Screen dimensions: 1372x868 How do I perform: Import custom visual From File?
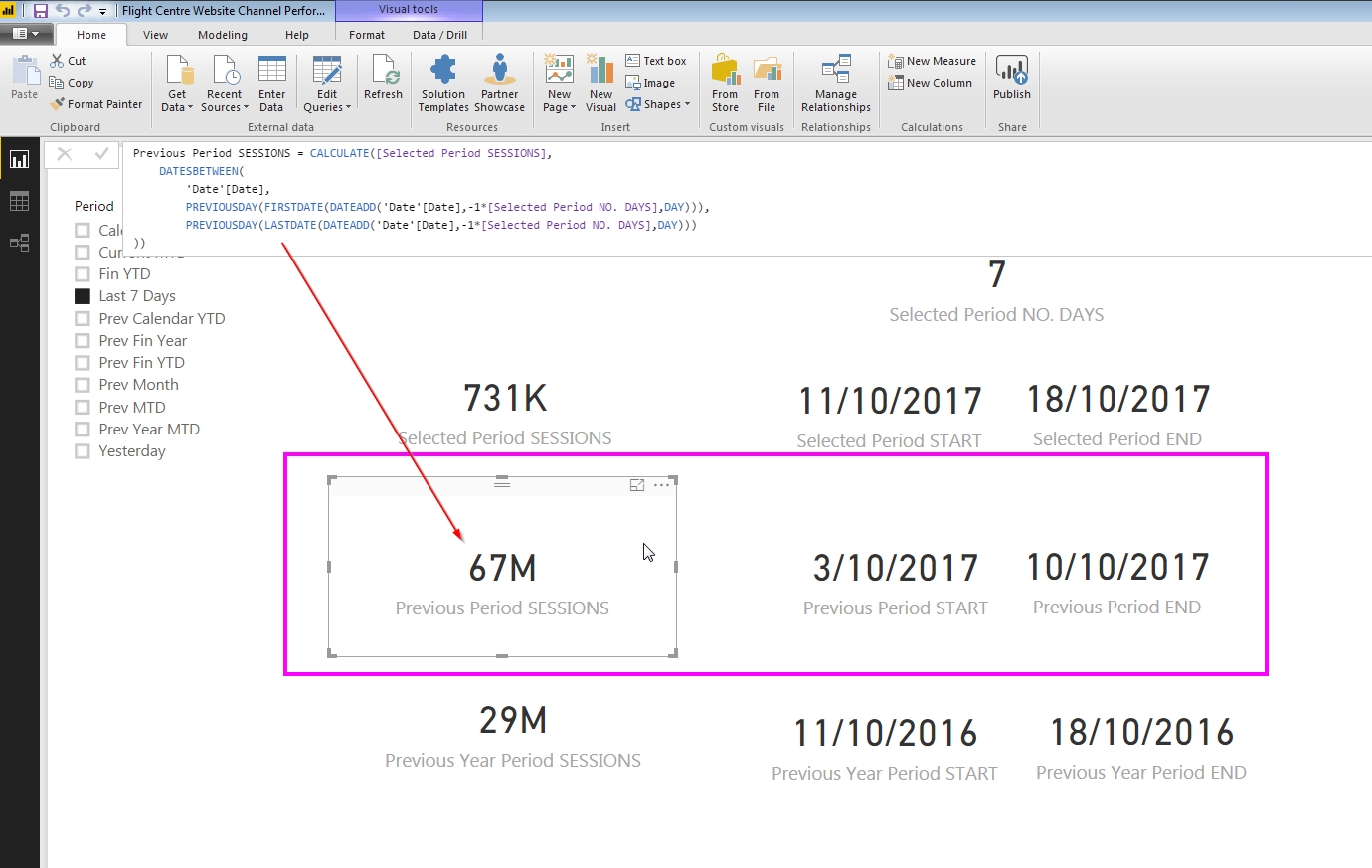pyautogui.click(x=767, y=85)
